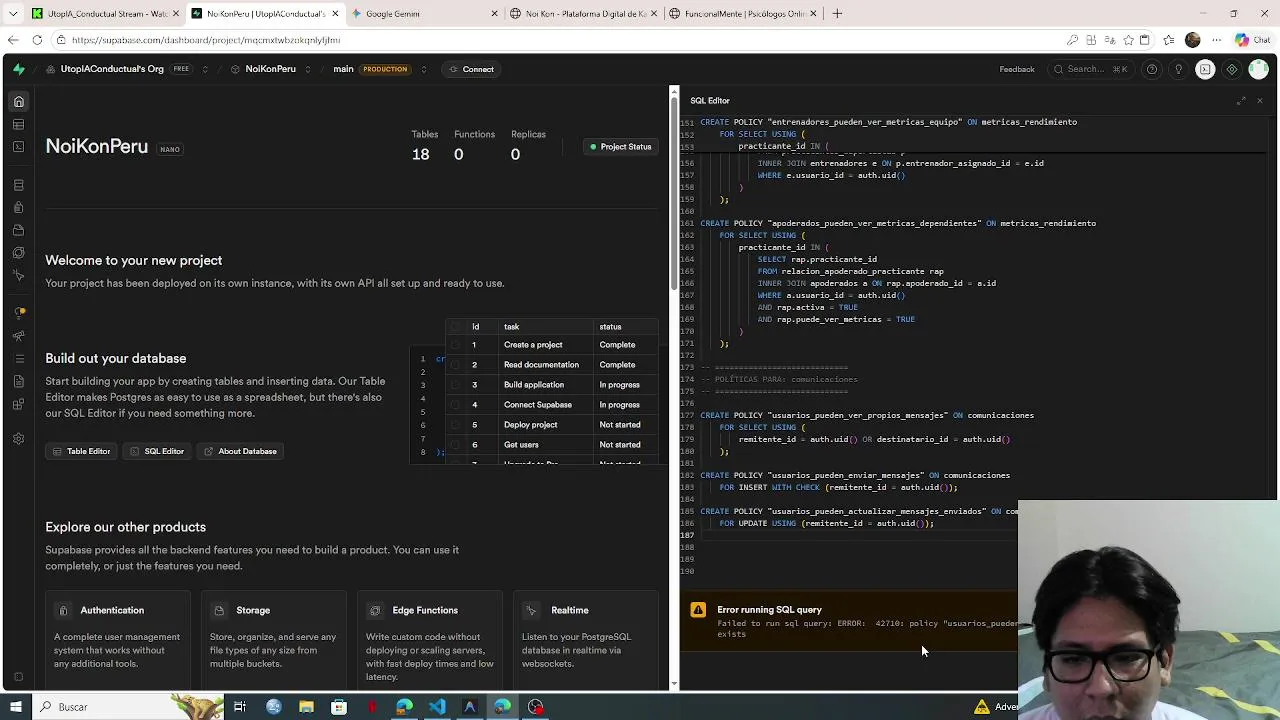Open File Explorer from taskbar
Viewport: 1280px width, 720px height.
(x=306, y=707)
